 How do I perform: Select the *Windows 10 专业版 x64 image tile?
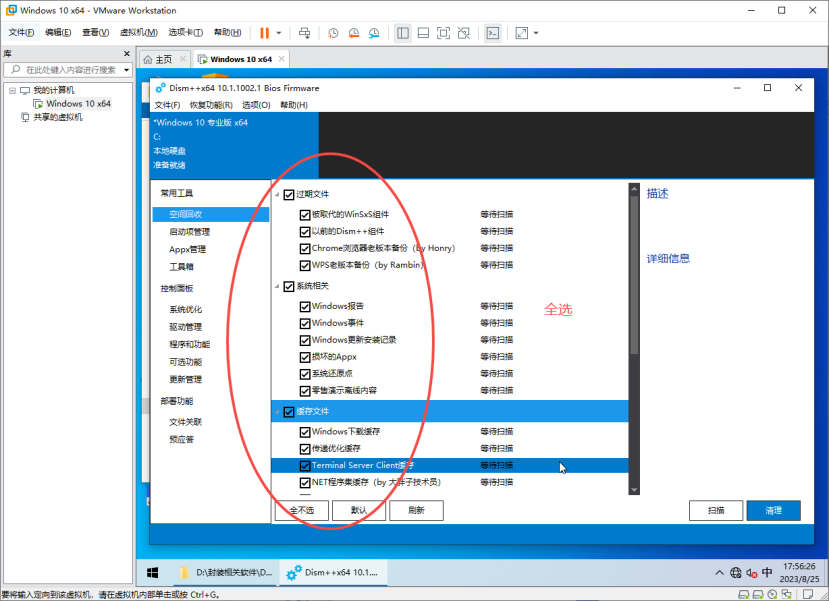pyautogui.click(x=234, y=144)
